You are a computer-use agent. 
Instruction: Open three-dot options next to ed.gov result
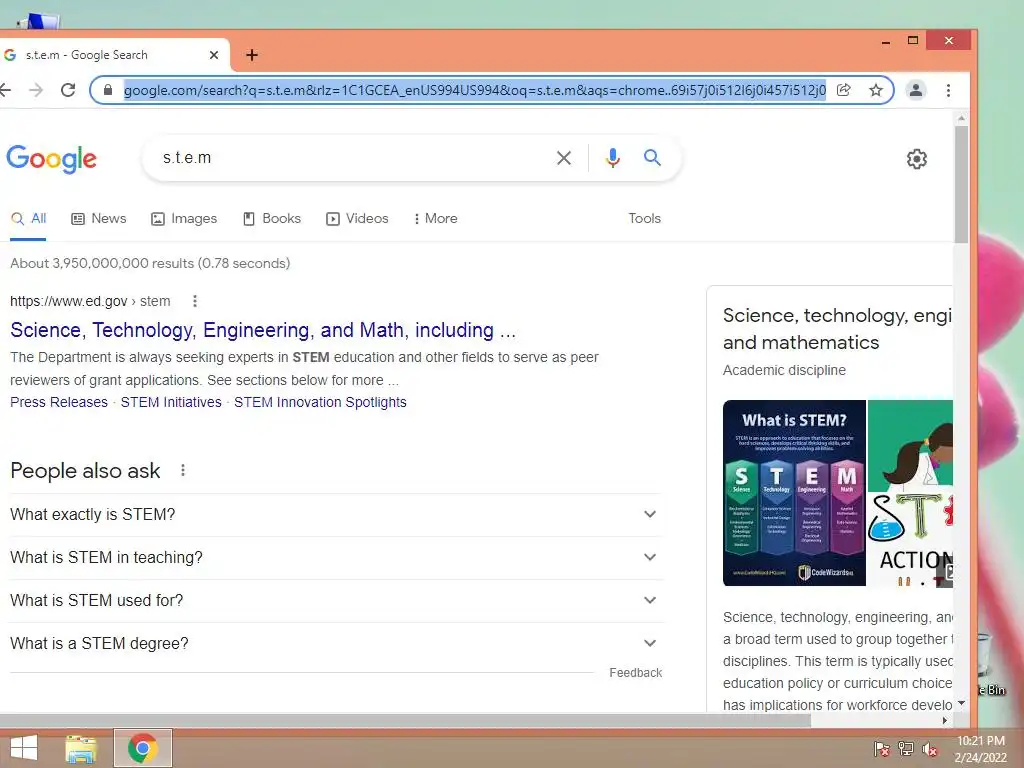195,301
